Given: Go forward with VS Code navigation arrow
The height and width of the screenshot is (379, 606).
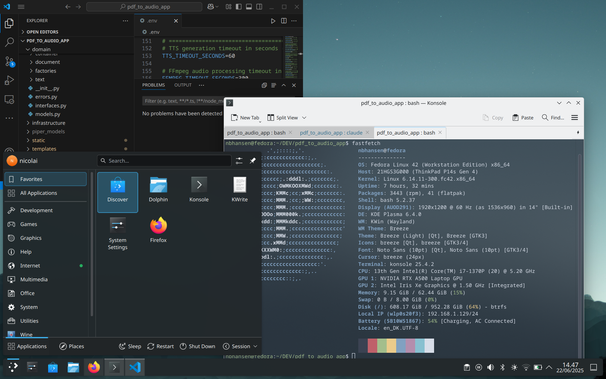Looking at the screenshot, I should click(x=78, y=7).
